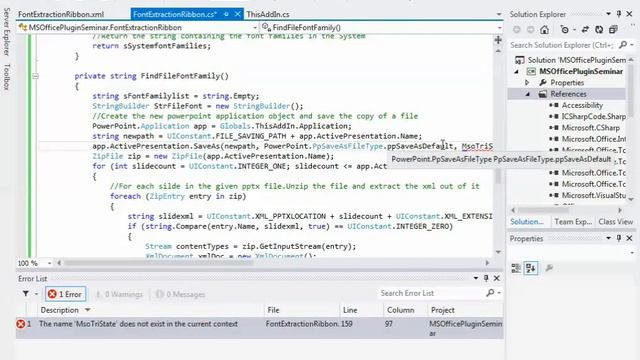Viewport: 640px width, 360px height.
Task: Switch to Class View tab
Action: pos(616,222)
